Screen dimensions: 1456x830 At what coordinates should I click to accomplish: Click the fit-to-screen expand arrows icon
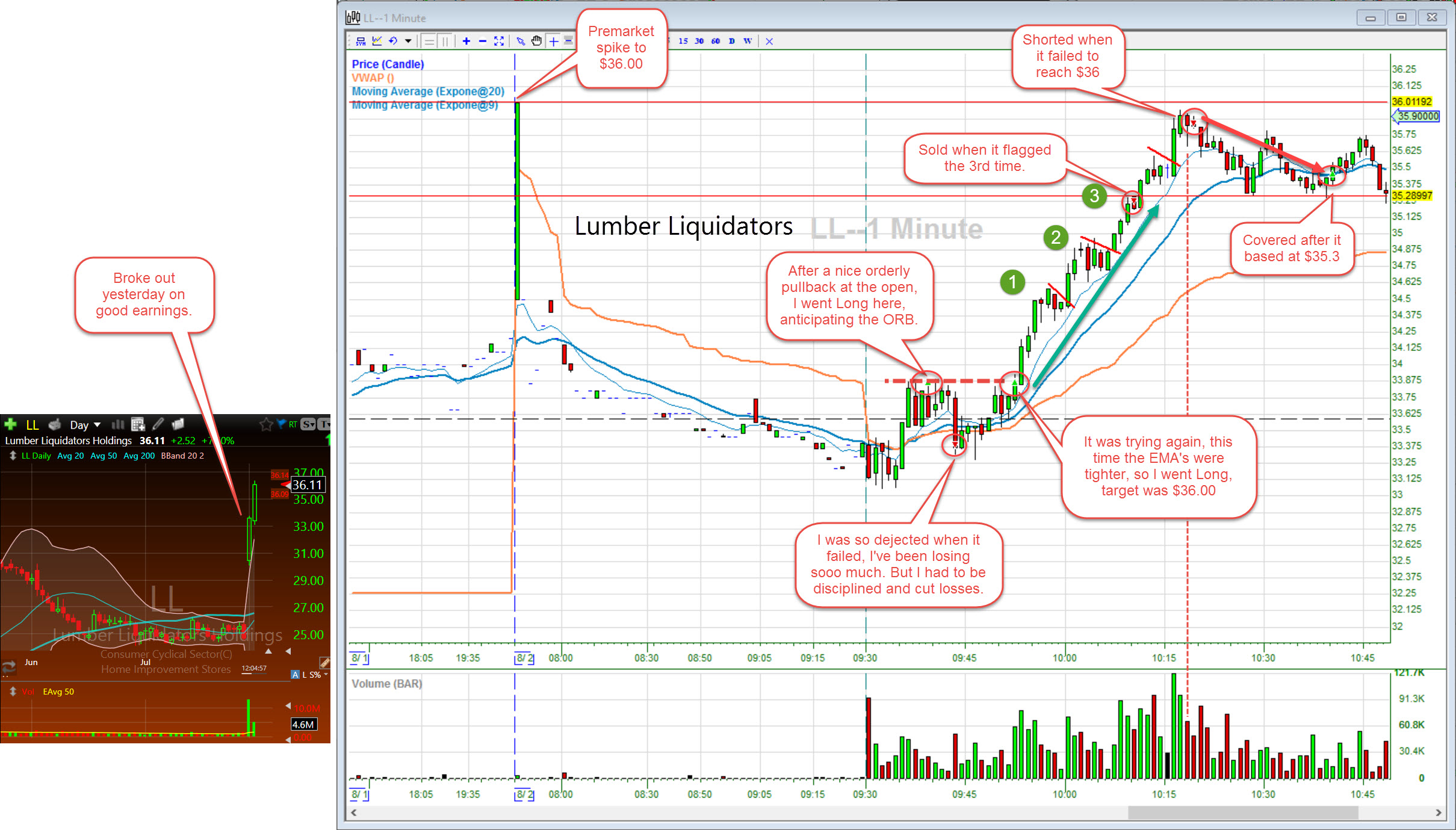(x=498, y=41)
